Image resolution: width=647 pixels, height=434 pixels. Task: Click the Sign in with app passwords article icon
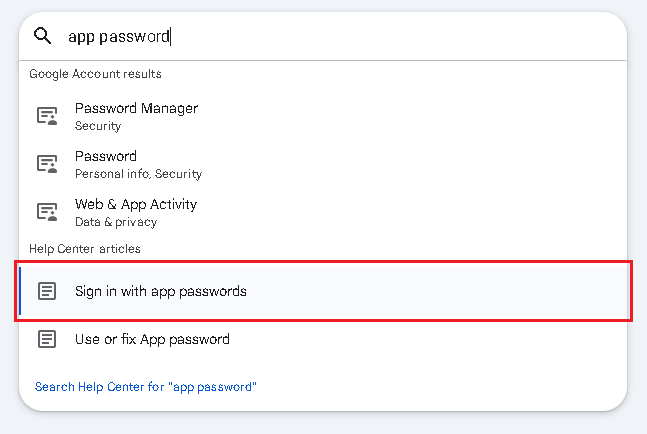[47, 291]
